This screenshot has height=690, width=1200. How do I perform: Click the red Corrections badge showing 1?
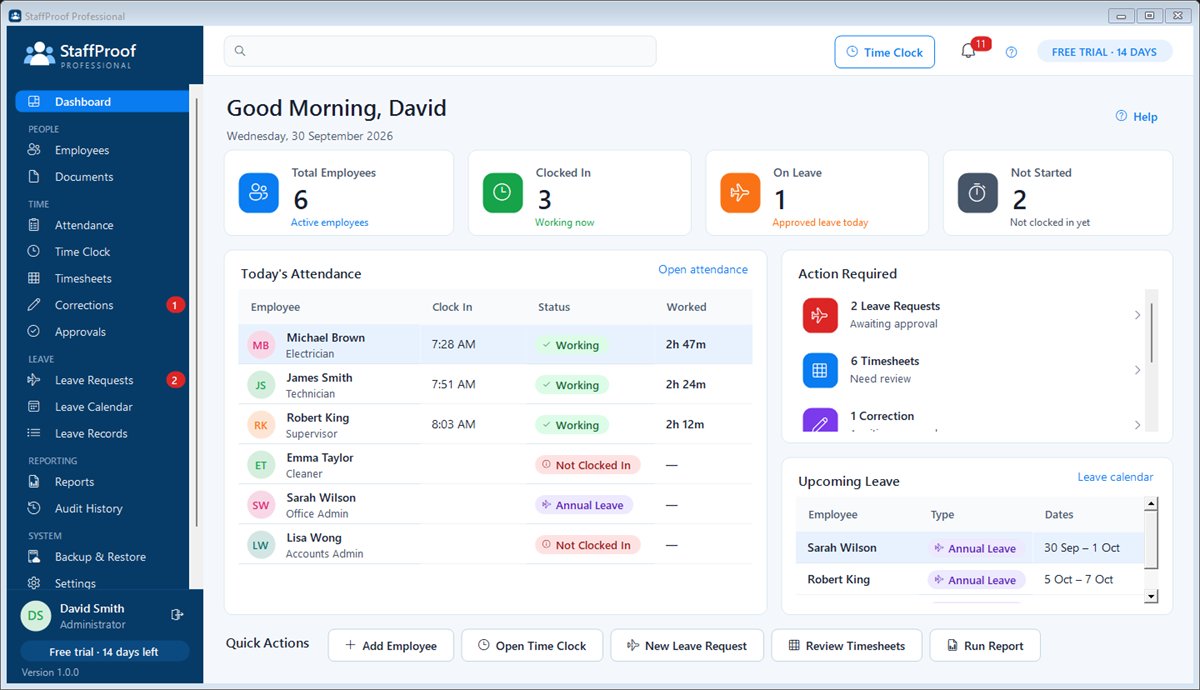click(175, 305)
